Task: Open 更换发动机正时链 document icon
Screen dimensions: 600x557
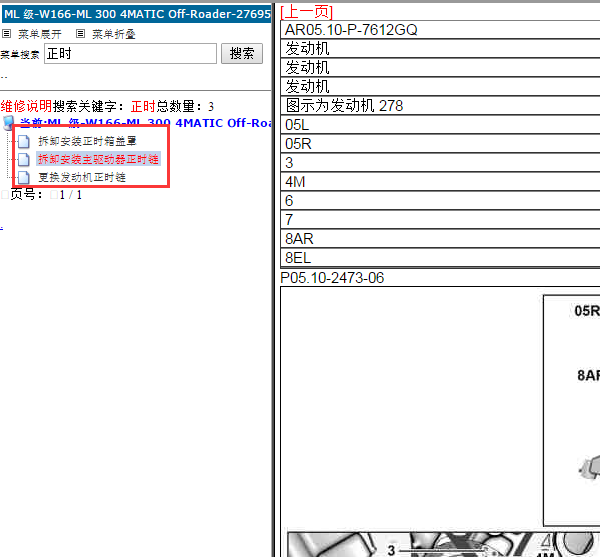Action: [24, 177]
